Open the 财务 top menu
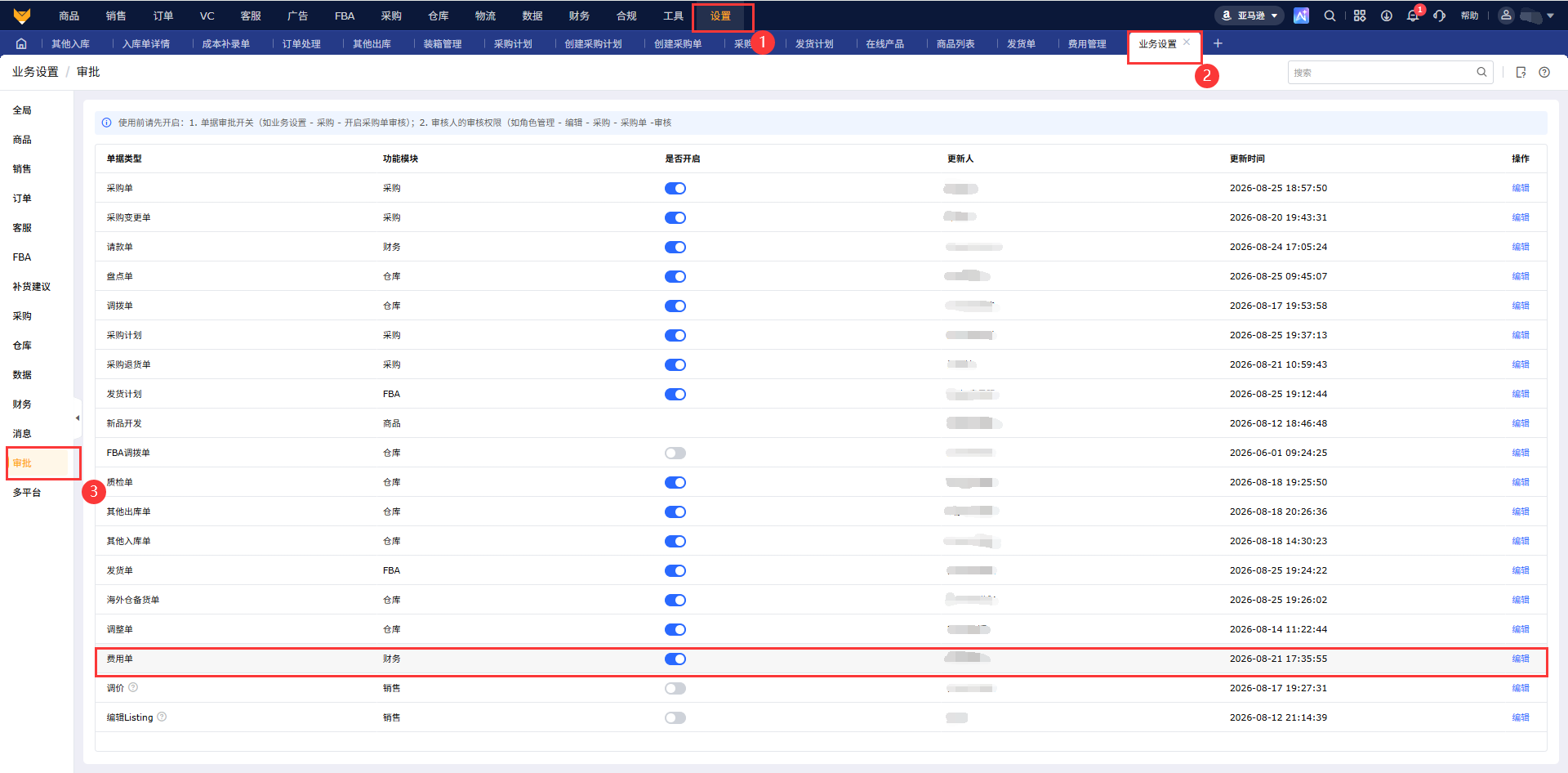 click(579, 16)
